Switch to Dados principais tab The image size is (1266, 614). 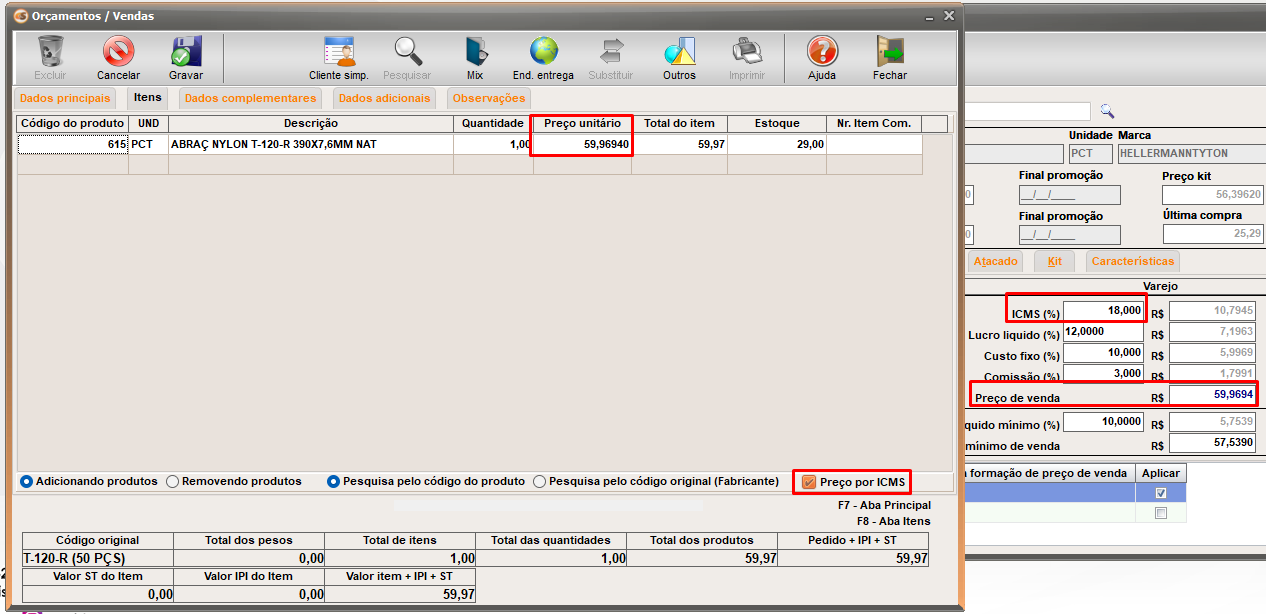[65, 98]
